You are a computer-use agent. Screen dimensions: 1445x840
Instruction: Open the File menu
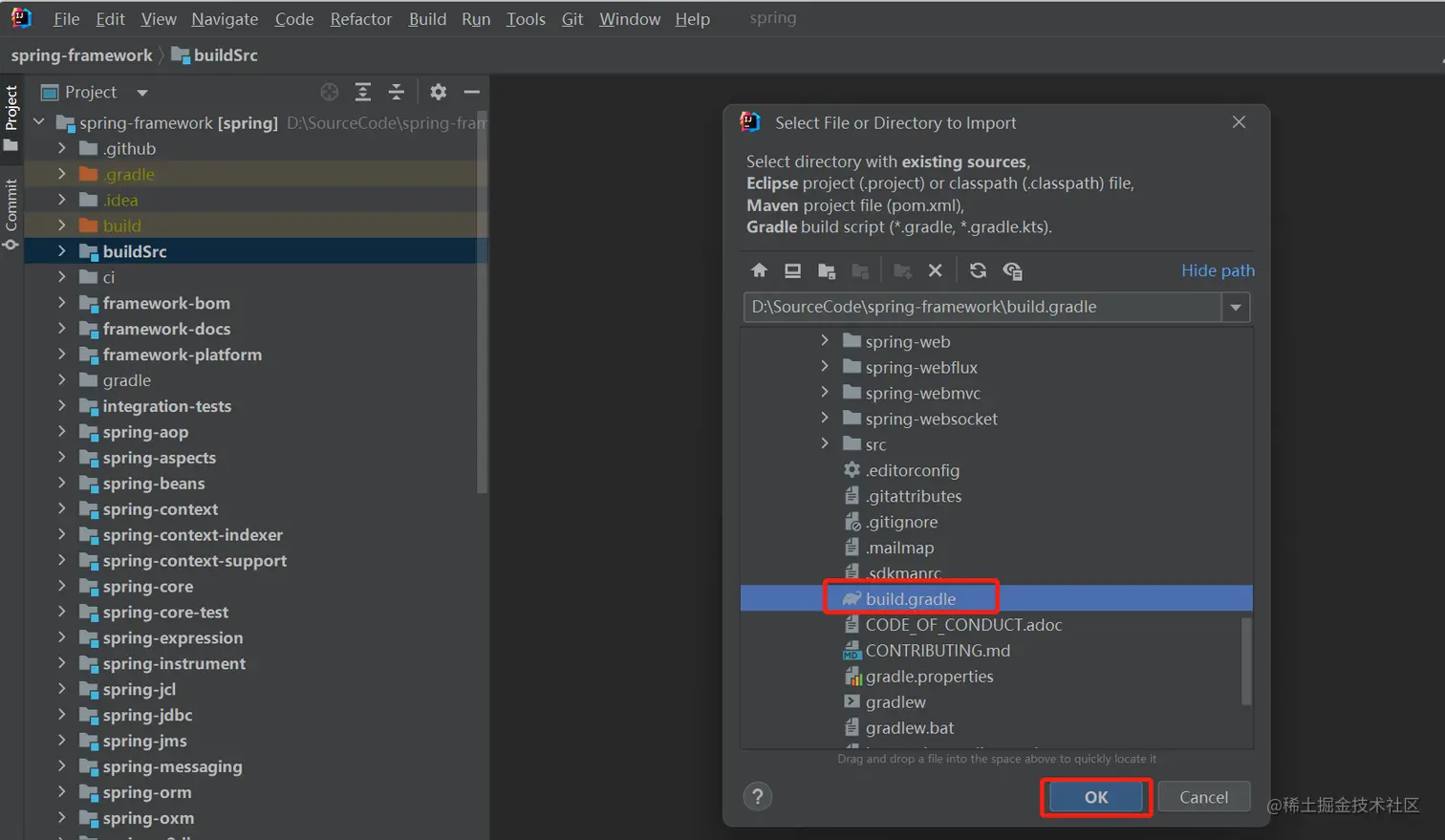click(x=66, y=19)
